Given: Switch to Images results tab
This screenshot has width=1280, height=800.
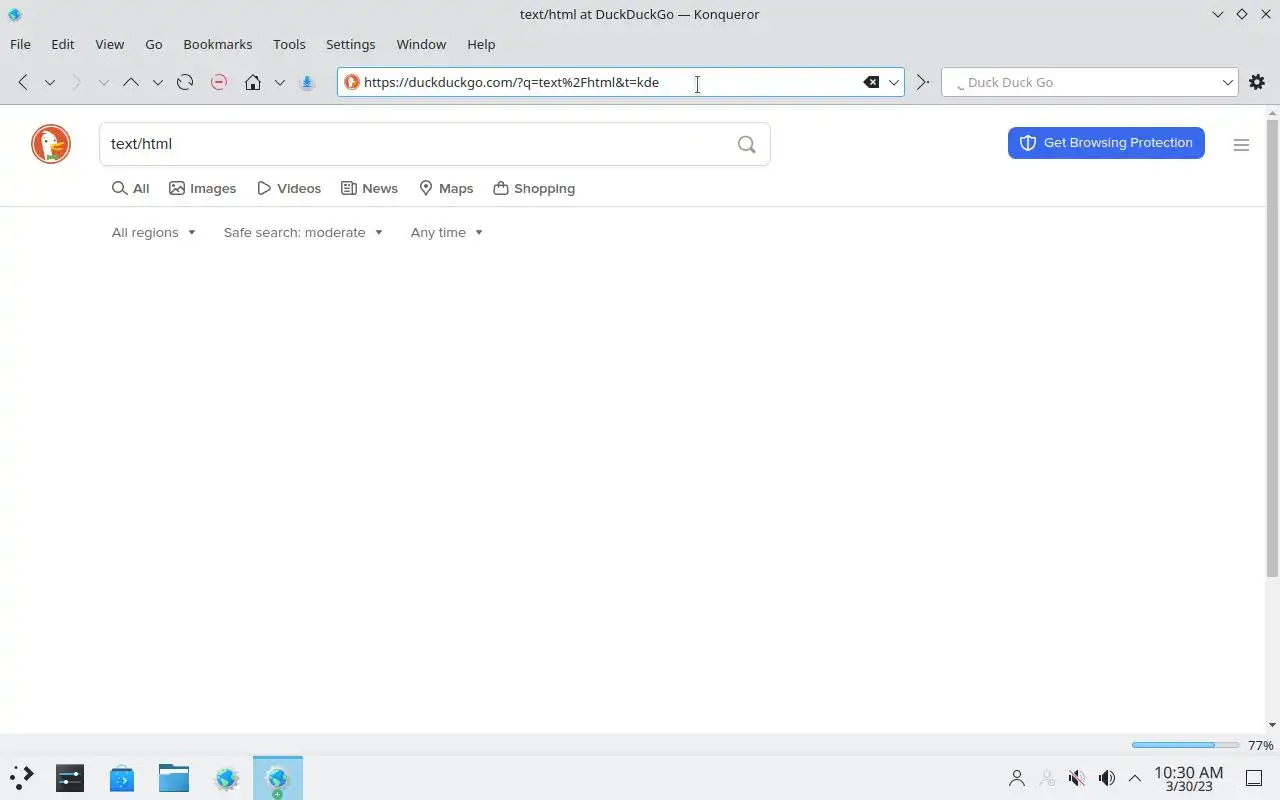Looking at the screenshot, I should pos(203,188).
